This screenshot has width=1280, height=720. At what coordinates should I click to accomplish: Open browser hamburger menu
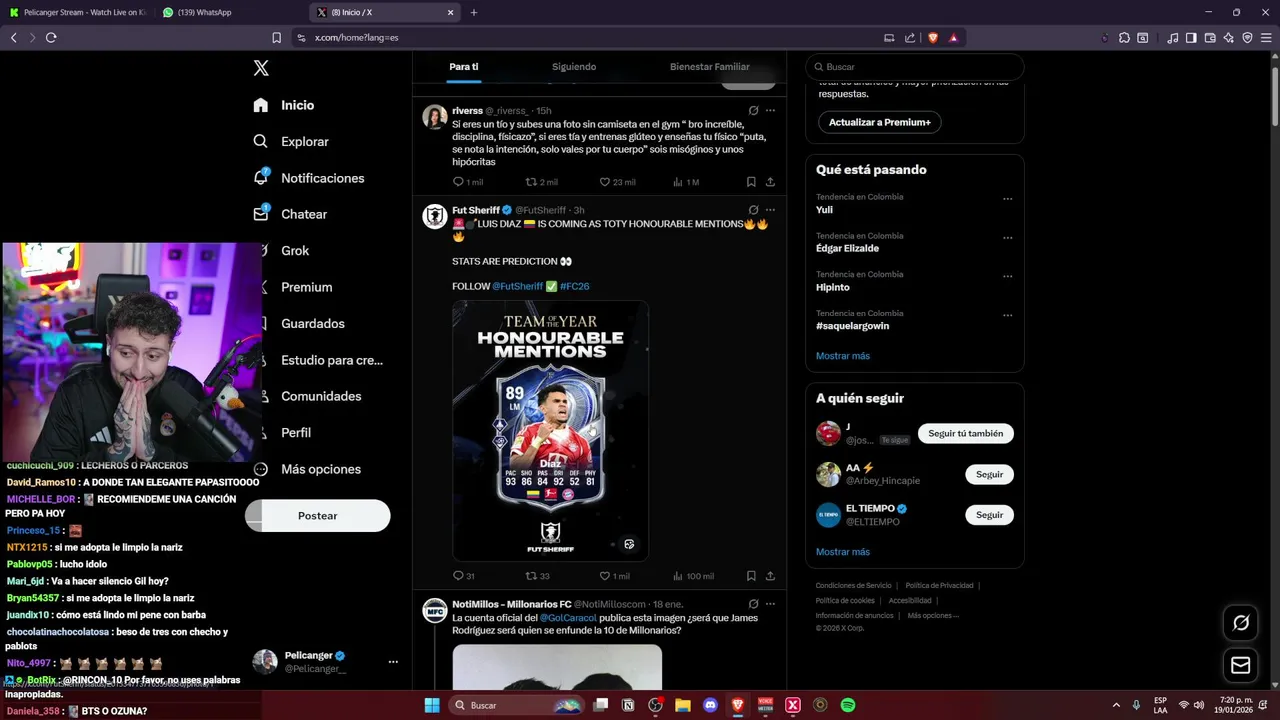point(1266,37)
